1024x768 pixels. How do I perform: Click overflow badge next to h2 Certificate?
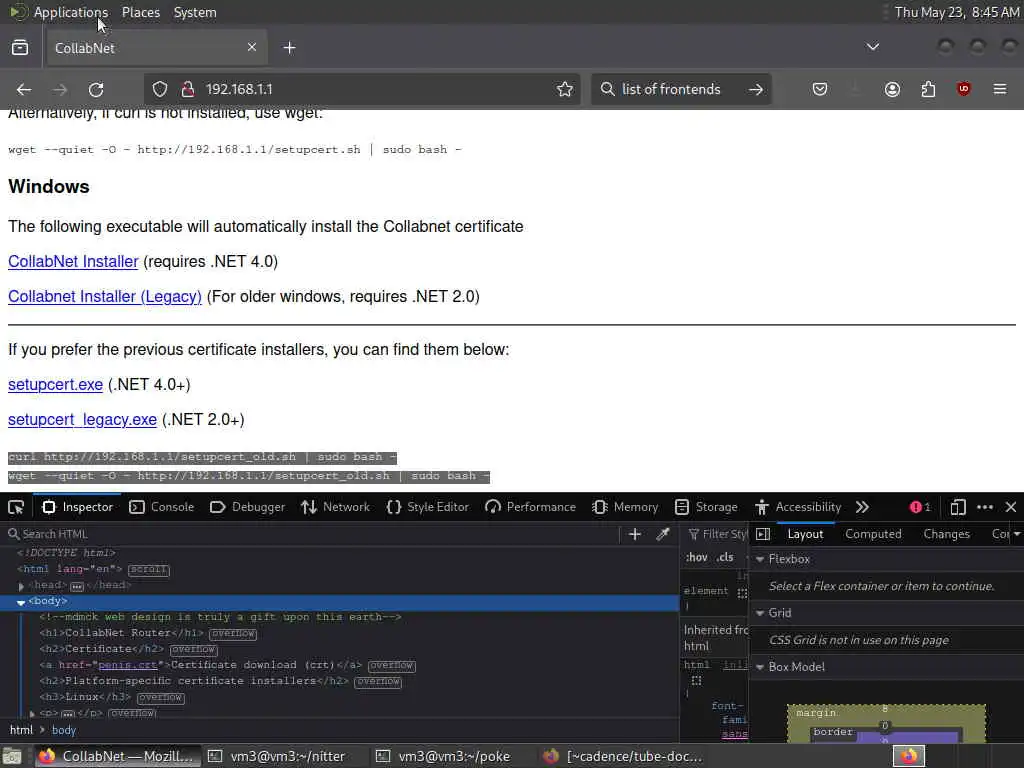[x=193, y=650]
